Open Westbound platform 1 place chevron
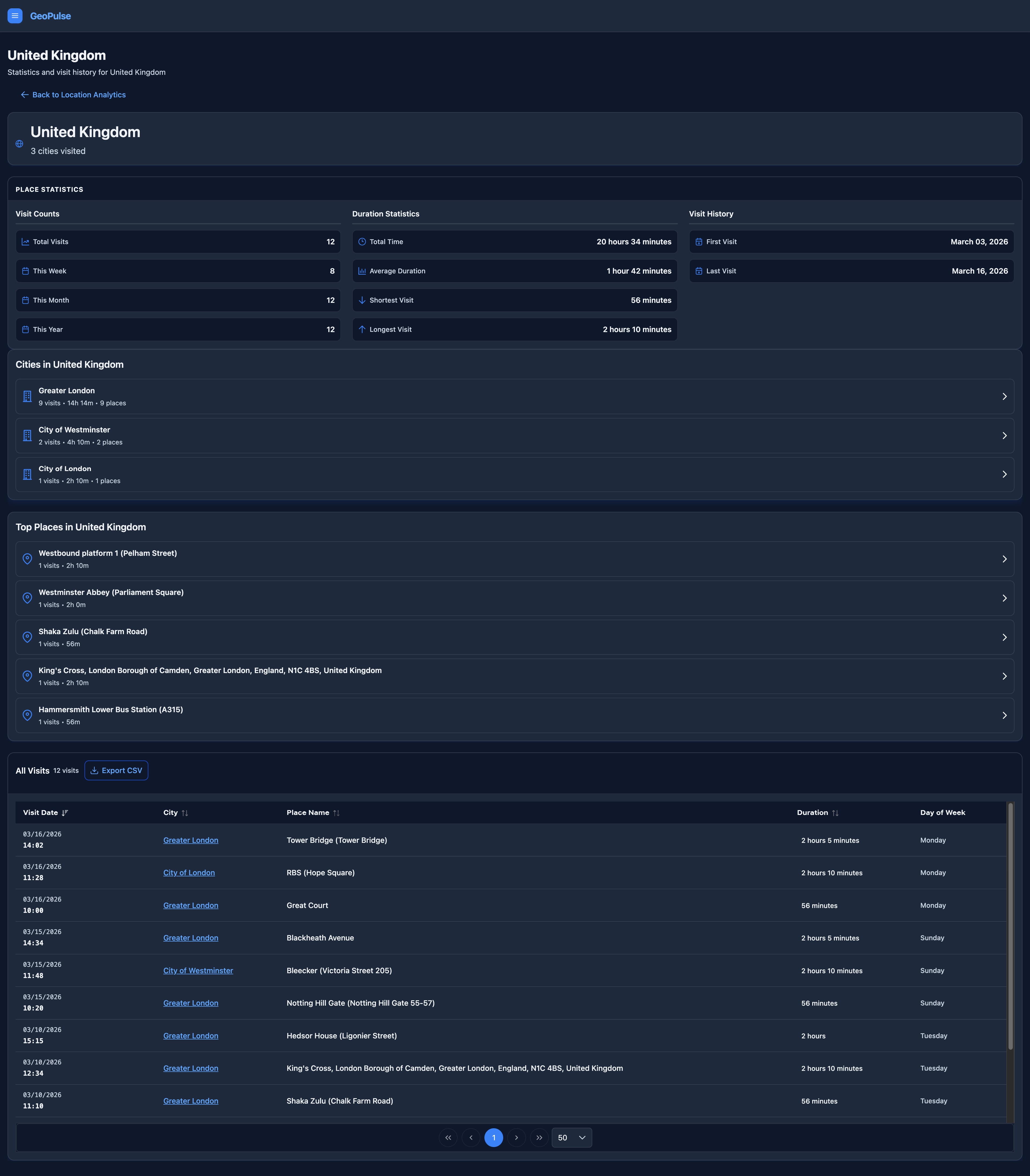 coord(1004,559)
